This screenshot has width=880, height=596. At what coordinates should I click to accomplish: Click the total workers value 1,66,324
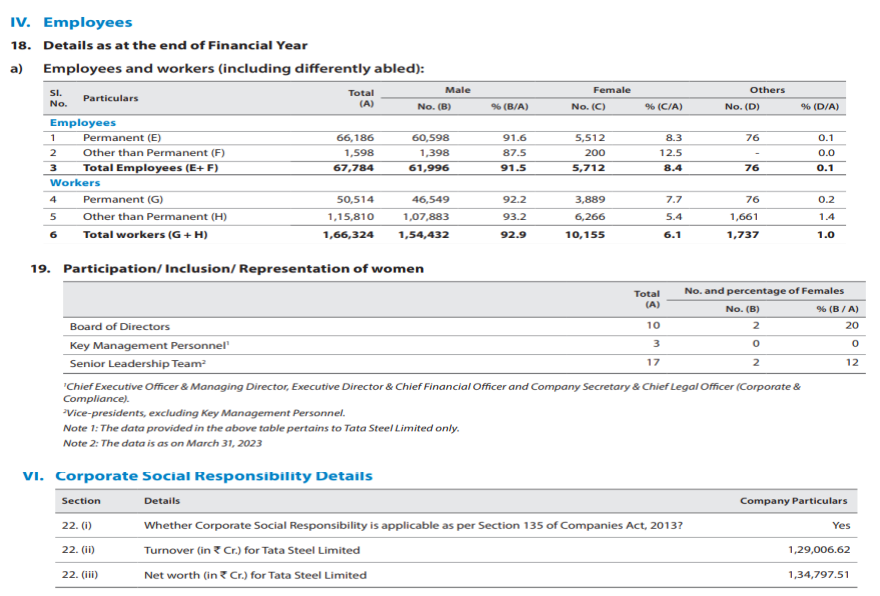coord(349,235)
